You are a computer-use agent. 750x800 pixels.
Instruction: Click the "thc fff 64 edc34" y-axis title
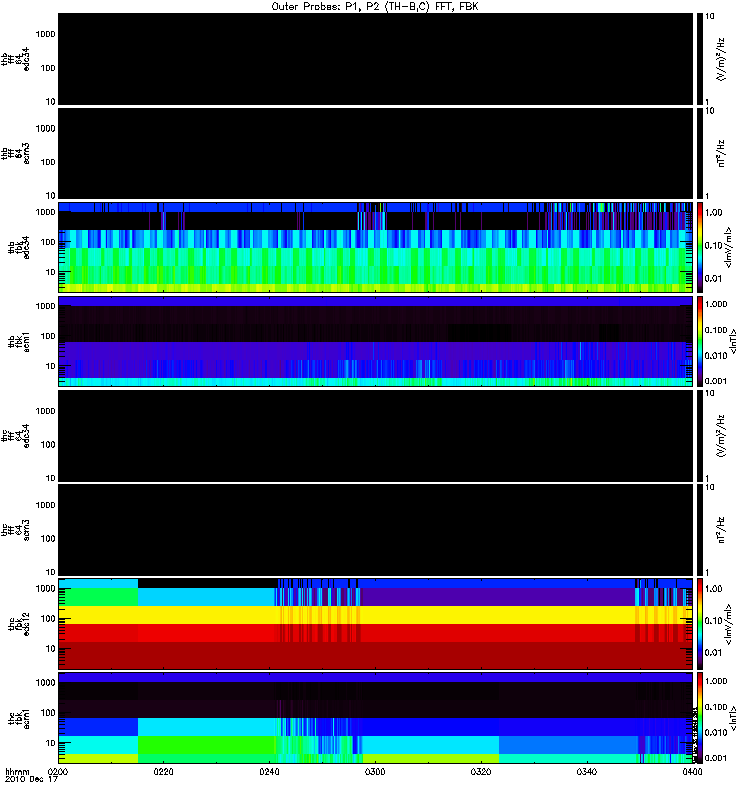[15, 436]
